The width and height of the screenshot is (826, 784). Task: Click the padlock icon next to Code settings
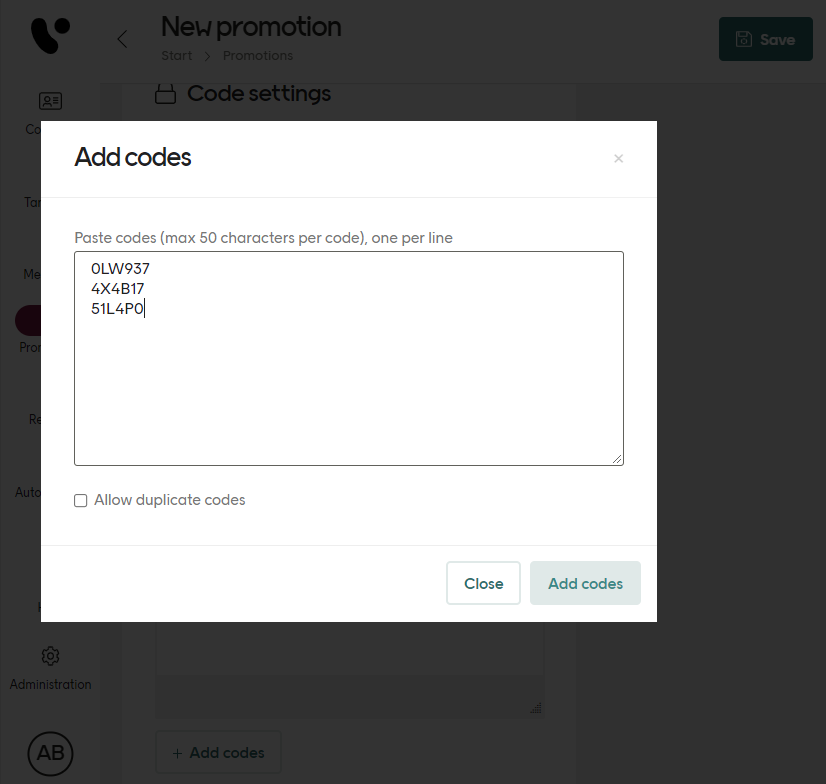click(x=166, y=93)
